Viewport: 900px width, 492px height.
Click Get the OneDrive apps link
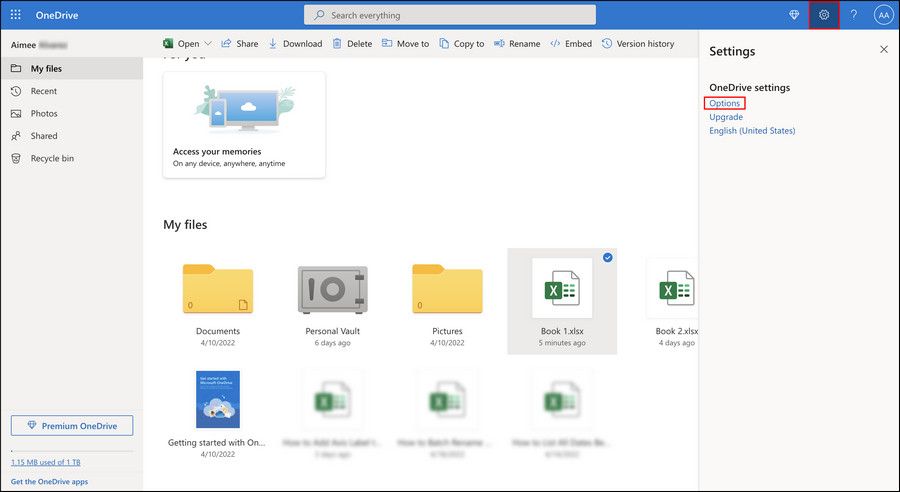pos(49,482)
